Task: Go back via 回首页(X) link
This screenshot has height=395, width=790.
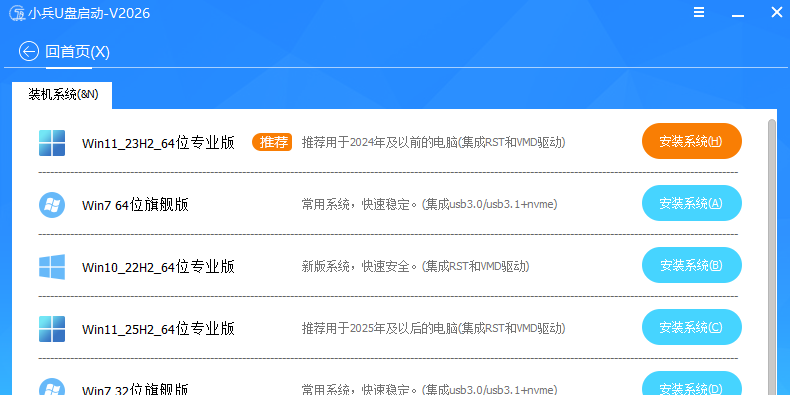Action: (x=77, y=51)
